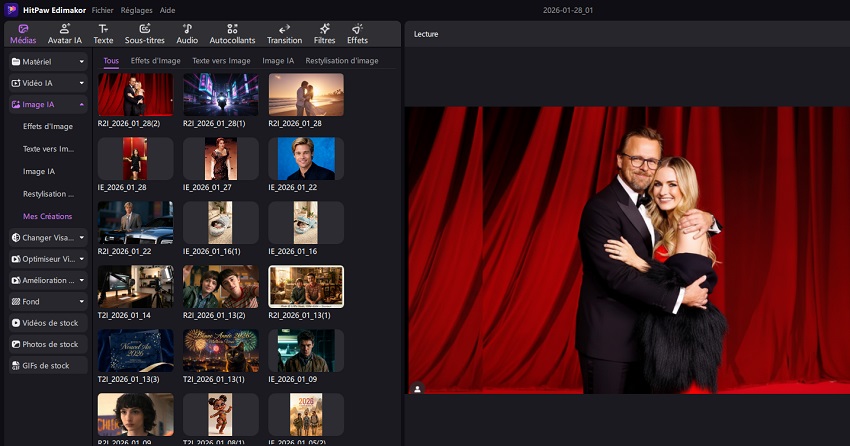The image size is (850, 446).
Task: Switch to the Texte vers Image tab
Action: 221,61
